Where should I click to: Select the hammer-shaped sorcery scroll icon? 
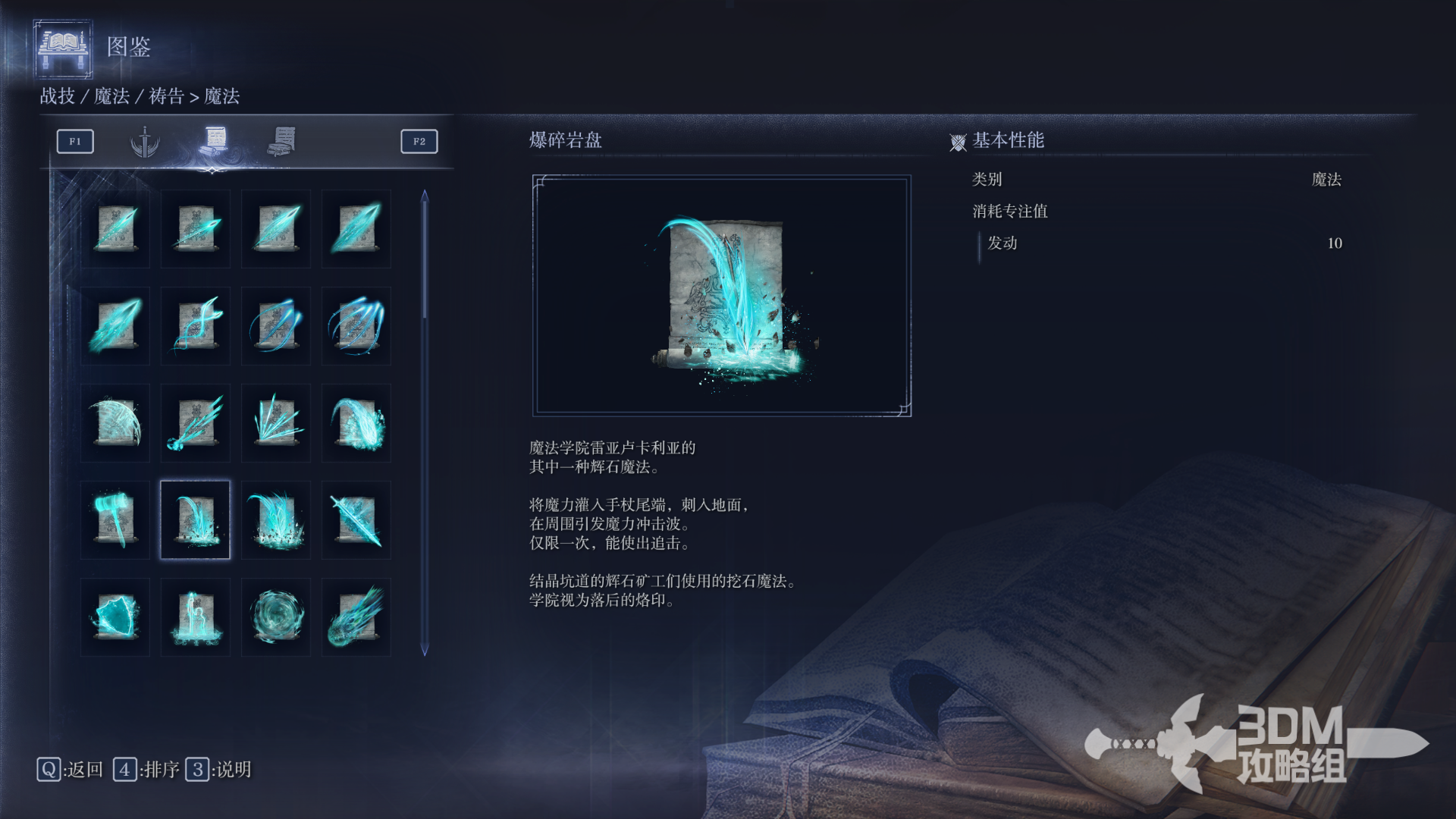point(115,519)
